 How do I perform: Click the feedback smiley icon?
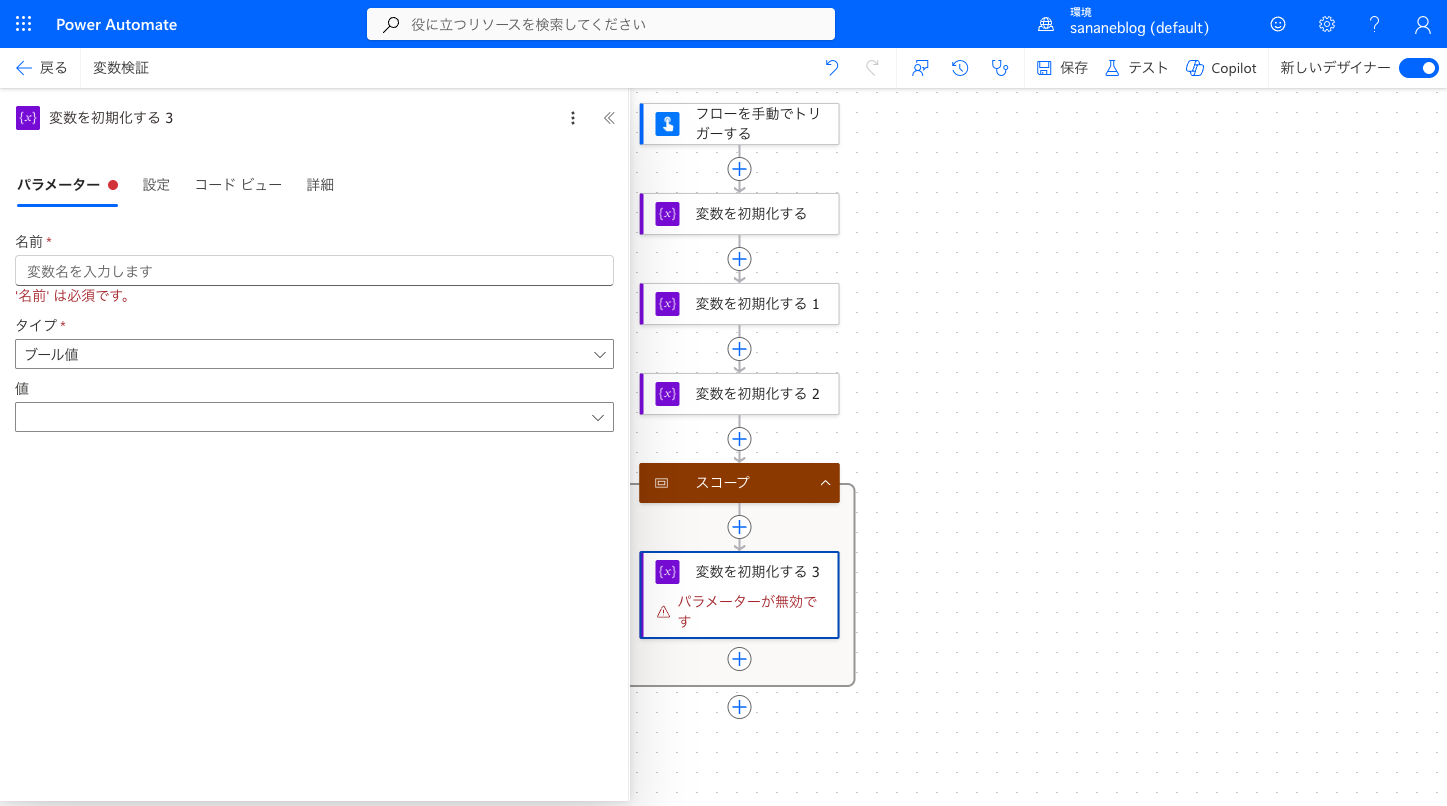[x=1278, y=24]
